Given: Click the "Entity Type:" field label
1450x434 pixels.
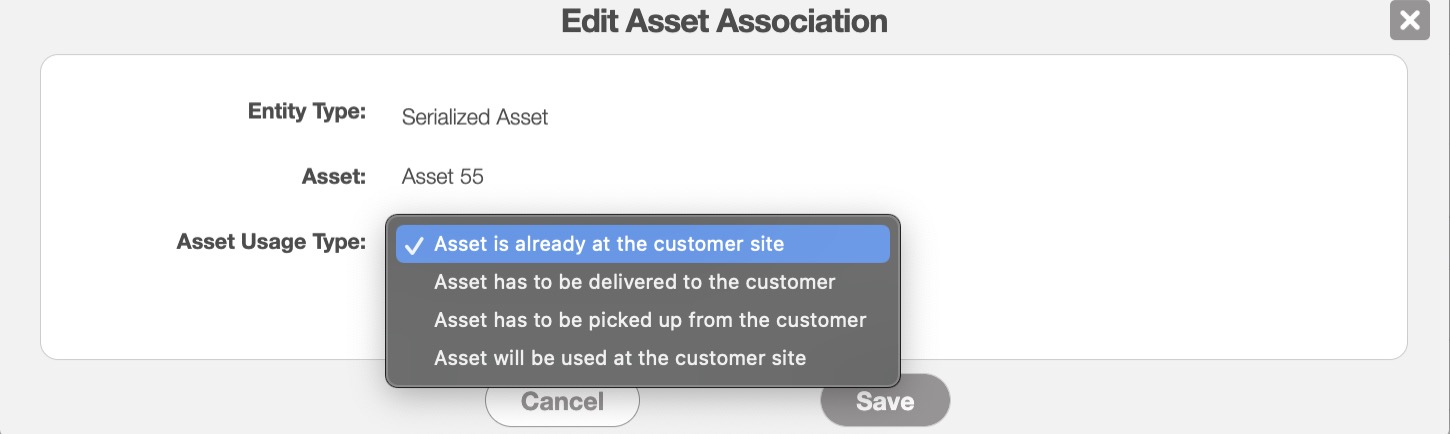Looking at the screenshot, I should click(x=307, y=112).
